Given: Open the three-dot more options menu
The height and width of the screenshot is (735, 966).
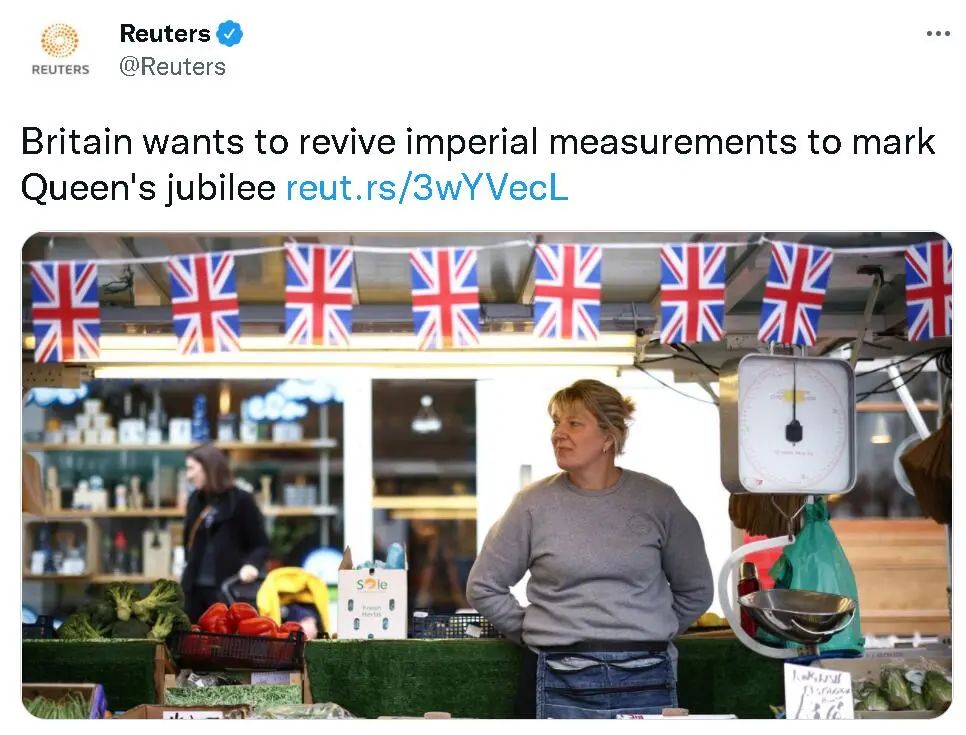Looking at the screenshot, I should click(938, 34).
